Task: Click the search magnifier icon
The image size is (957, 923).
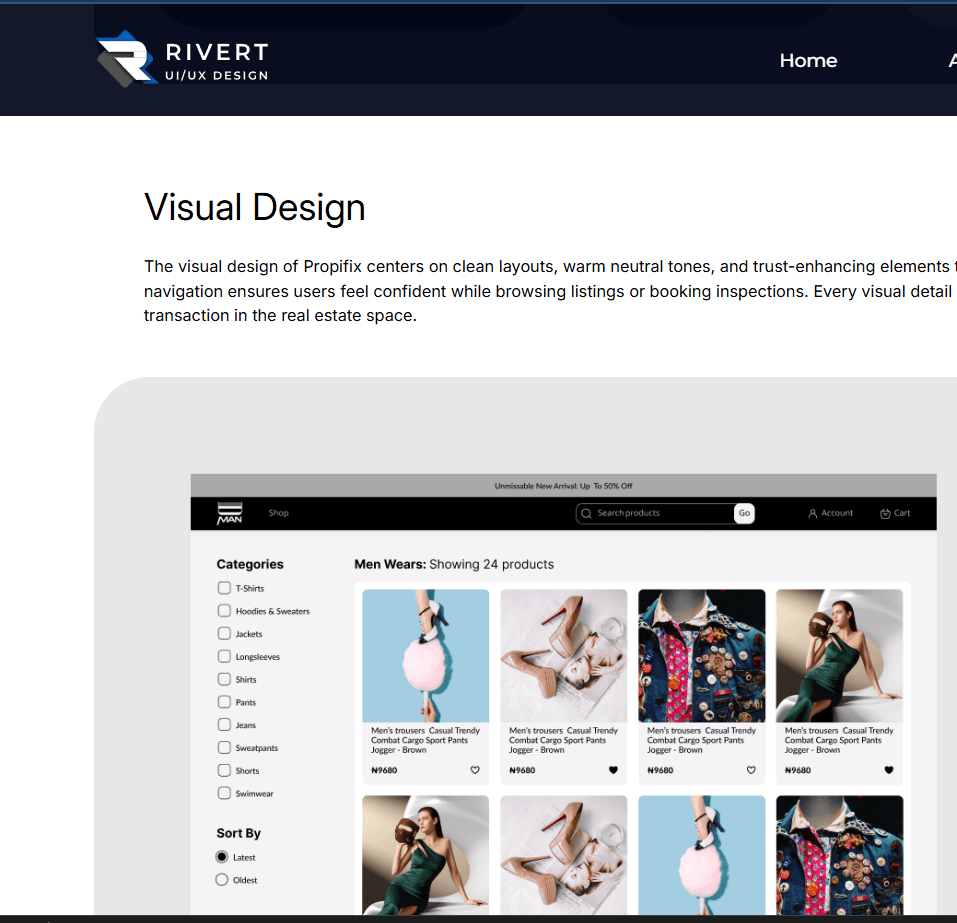Action: 586,513
